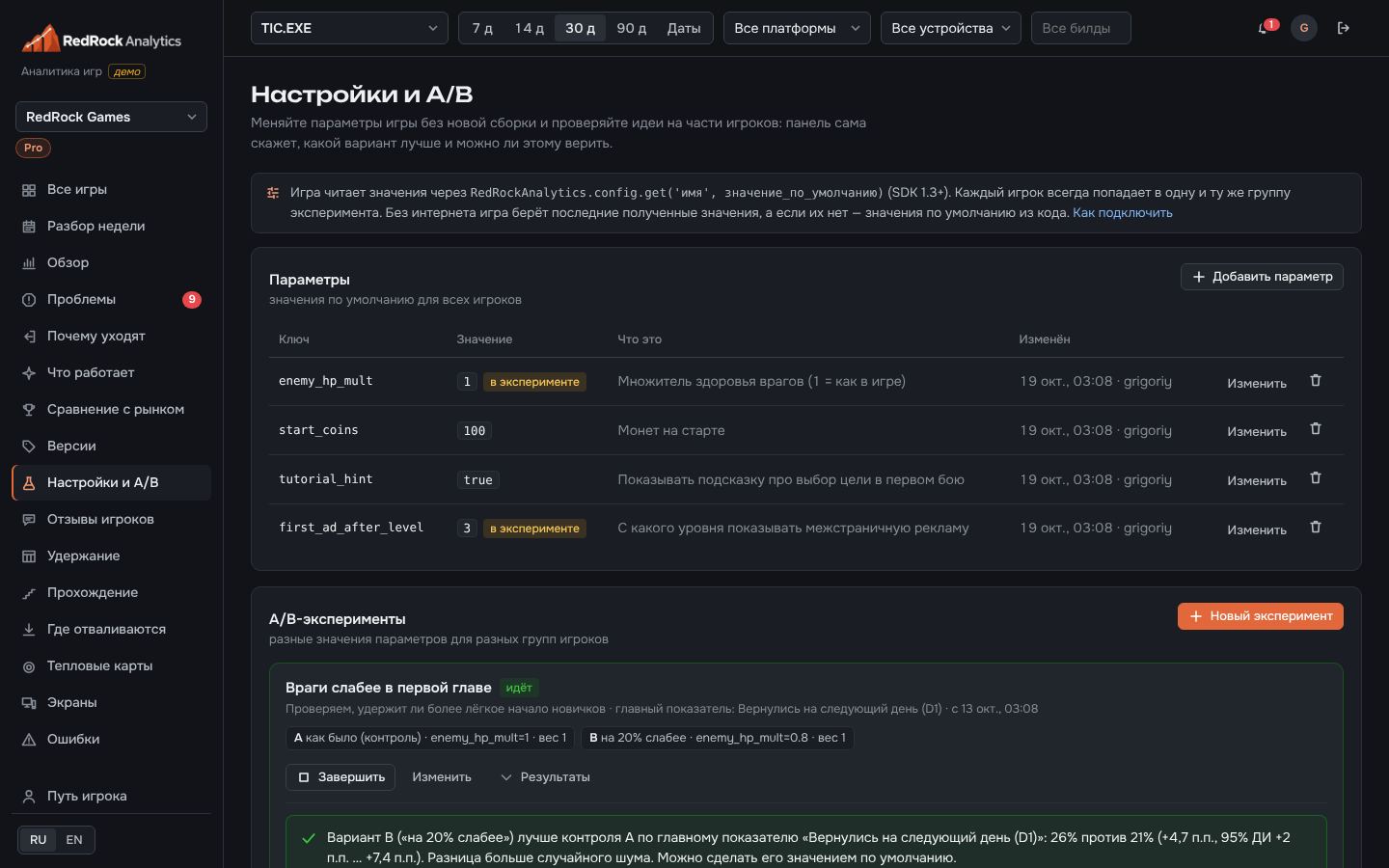Open the RedRock Games organization dropdown
Screen dimensions: 1389x868
point(111,117)
